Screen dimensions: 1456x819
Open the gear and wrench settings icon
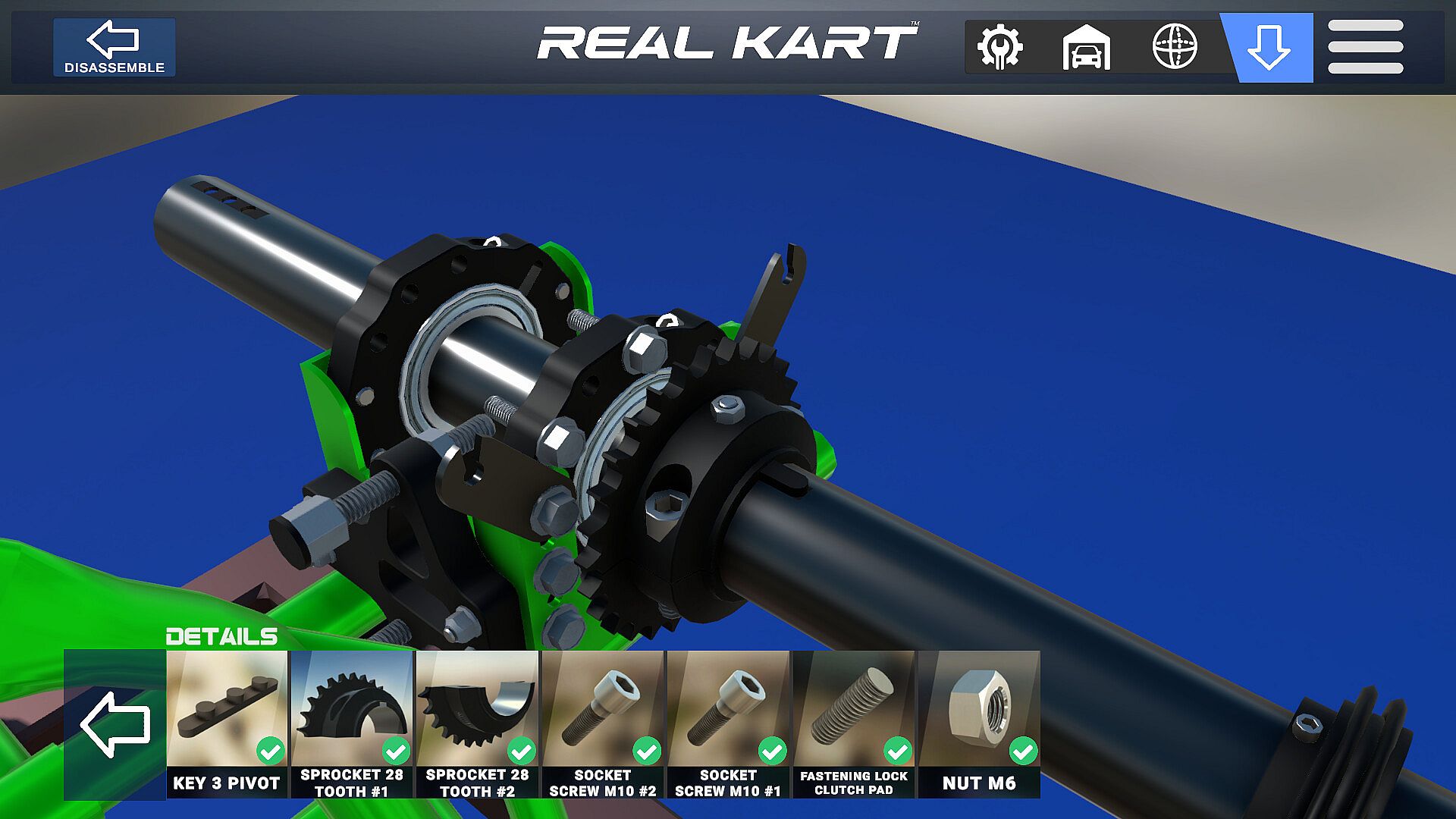coord(999,47)
